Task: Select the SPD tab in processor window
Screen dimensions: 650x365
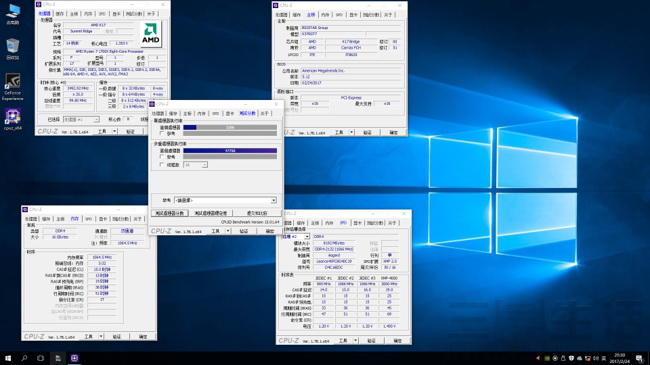Action: (102, 14)
